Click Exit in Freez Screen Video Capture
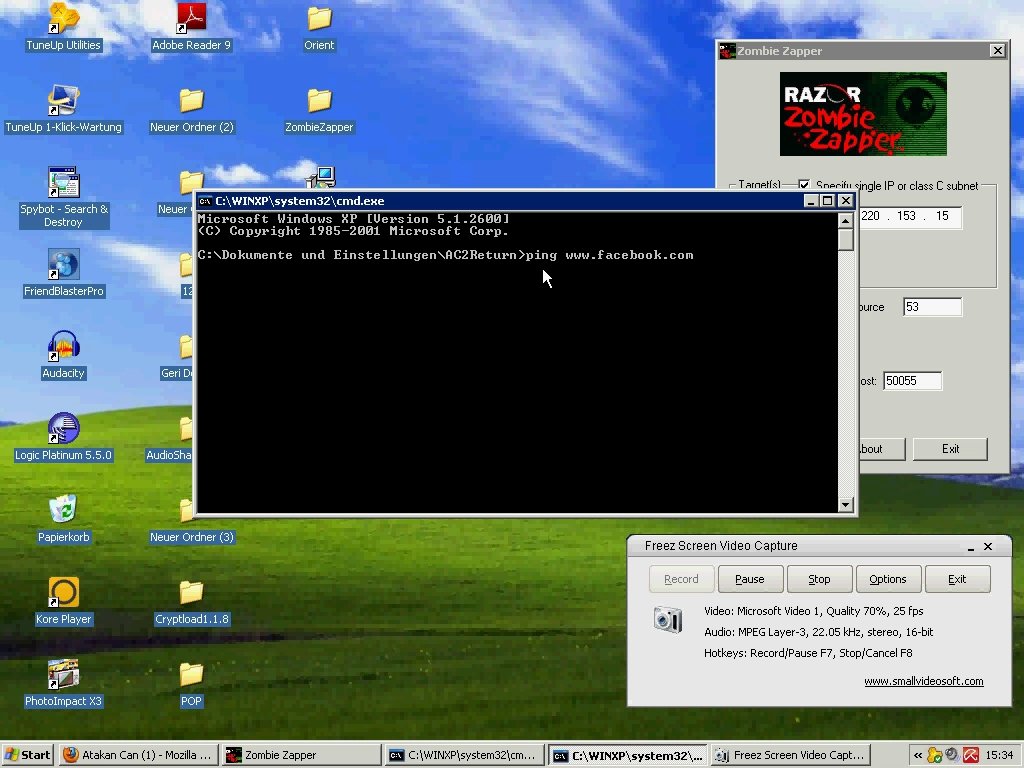The height and width of the screenshot is (768, 1024). pos(957,579)
